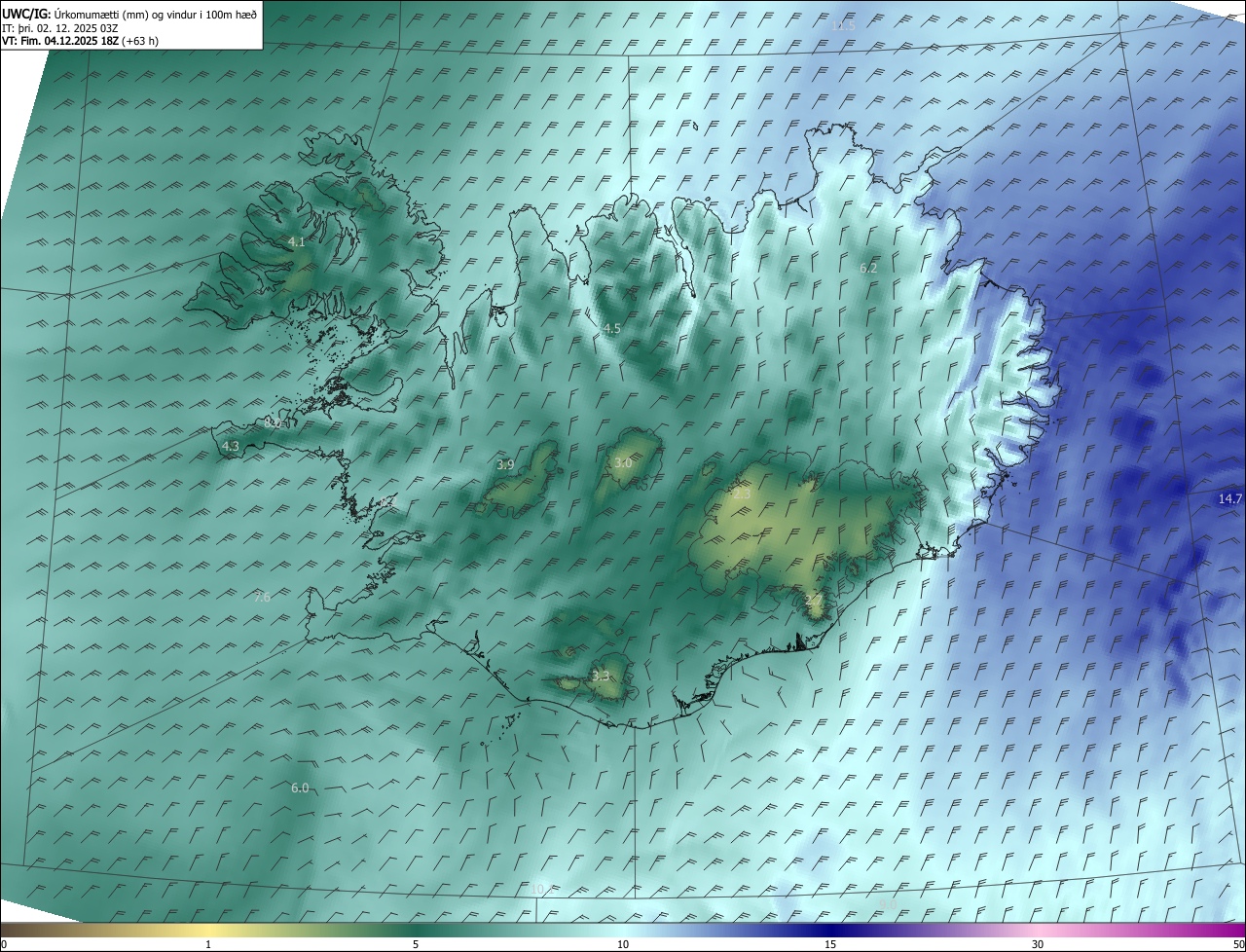Click the '1' tick label on the color scale
Screen dimensions: 1246x952
click(x=208, y=944)
